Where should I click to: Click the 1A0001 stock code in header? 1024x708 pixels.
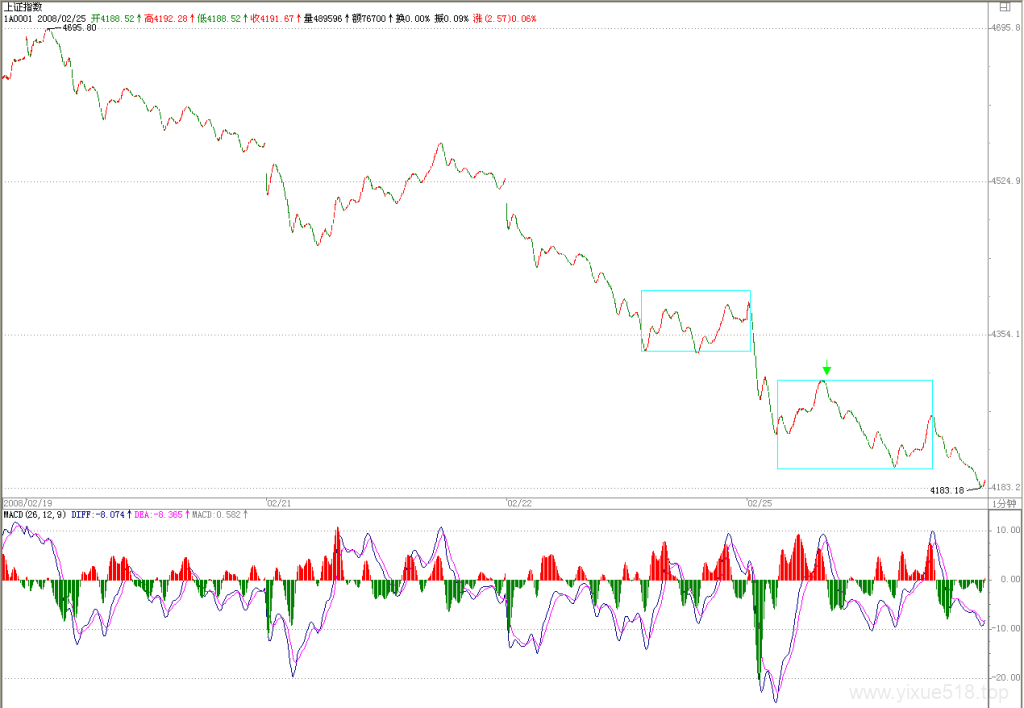point(18,18)
